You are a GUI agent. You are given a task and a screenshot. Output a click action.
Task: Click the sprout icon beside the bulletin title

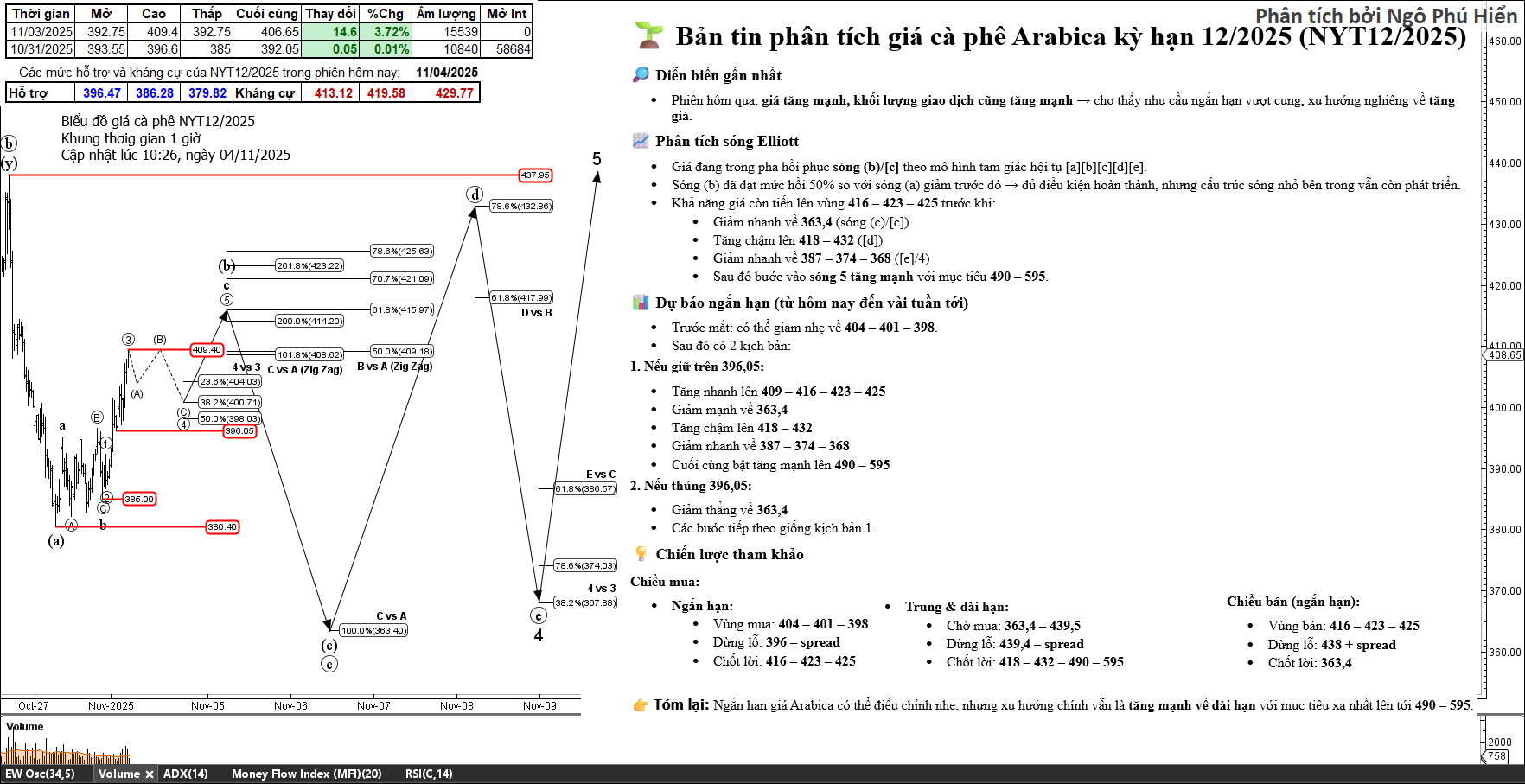648,35
